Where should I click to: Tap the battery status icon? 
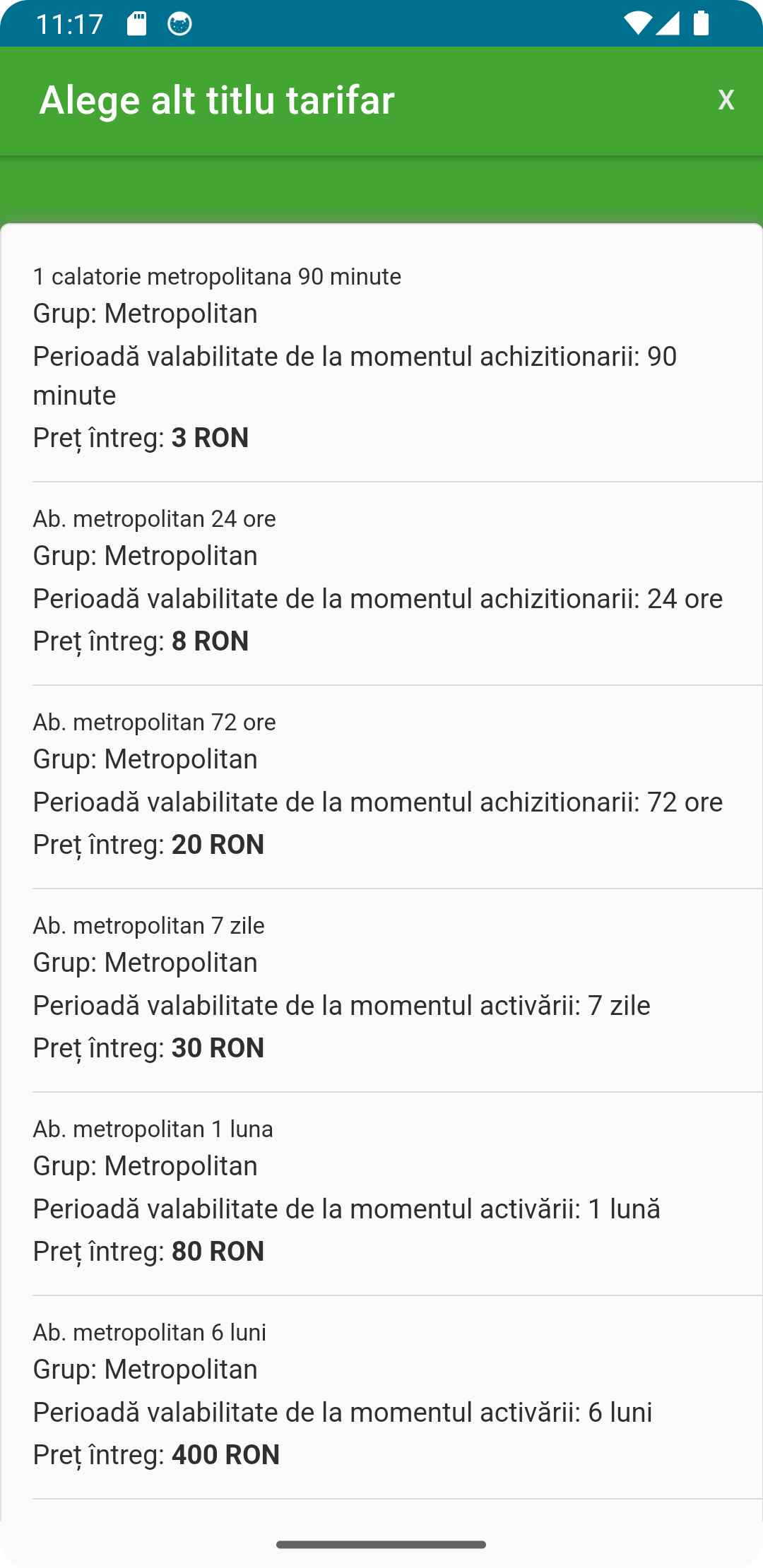click(x=701, y=23)
